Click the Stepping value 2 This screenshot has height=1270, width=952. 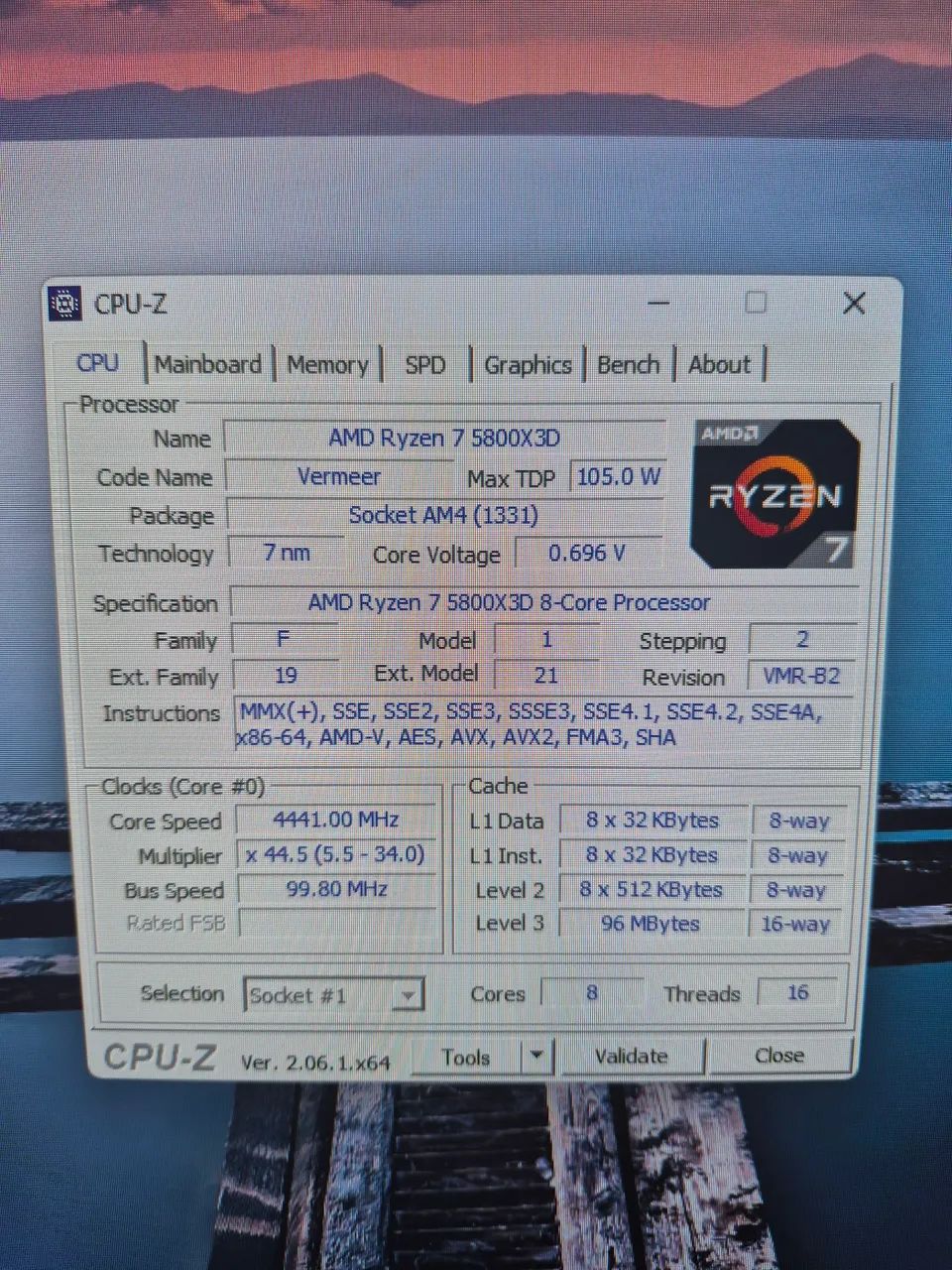pos(802,640)
